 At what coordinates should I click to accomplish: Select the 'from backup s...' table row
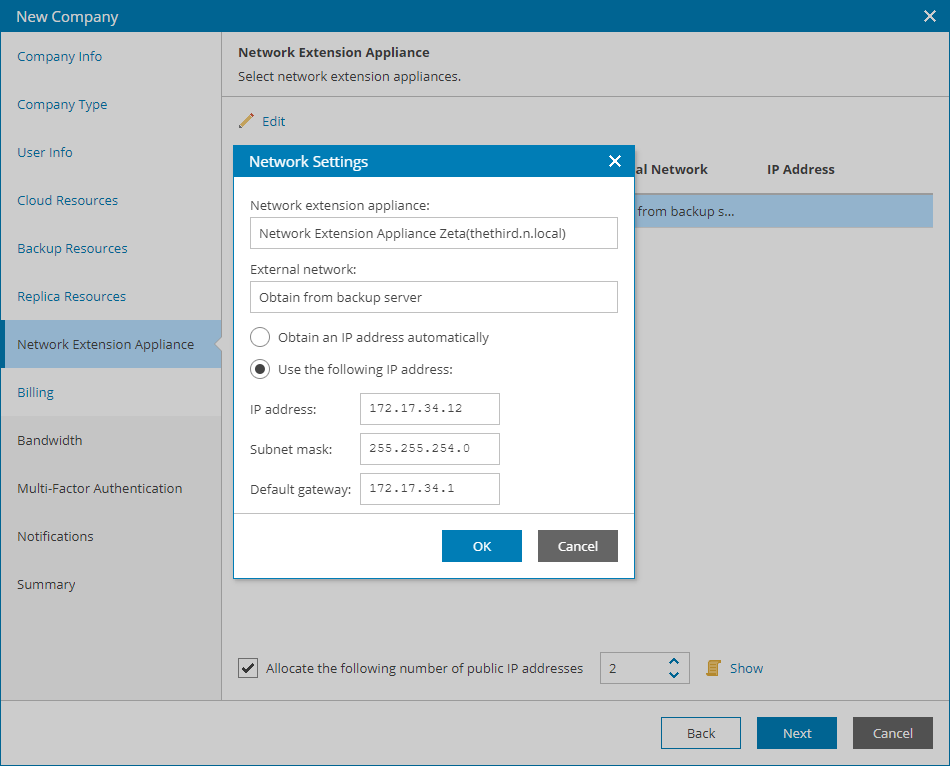pos(783,211)
